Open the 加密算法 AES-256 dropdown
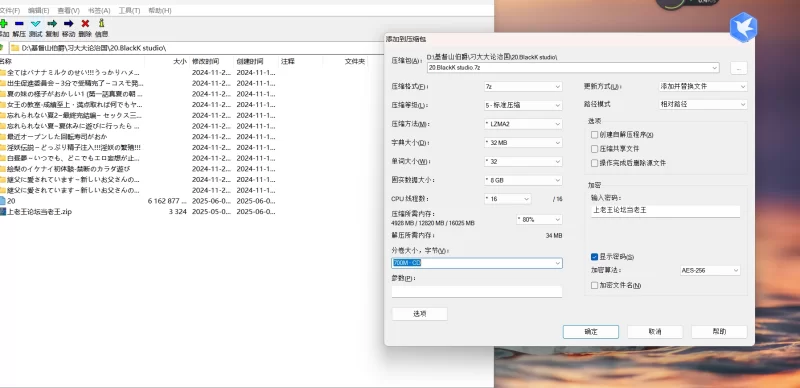This screenshot has height=388, width=800. click(x=710, y=271)
